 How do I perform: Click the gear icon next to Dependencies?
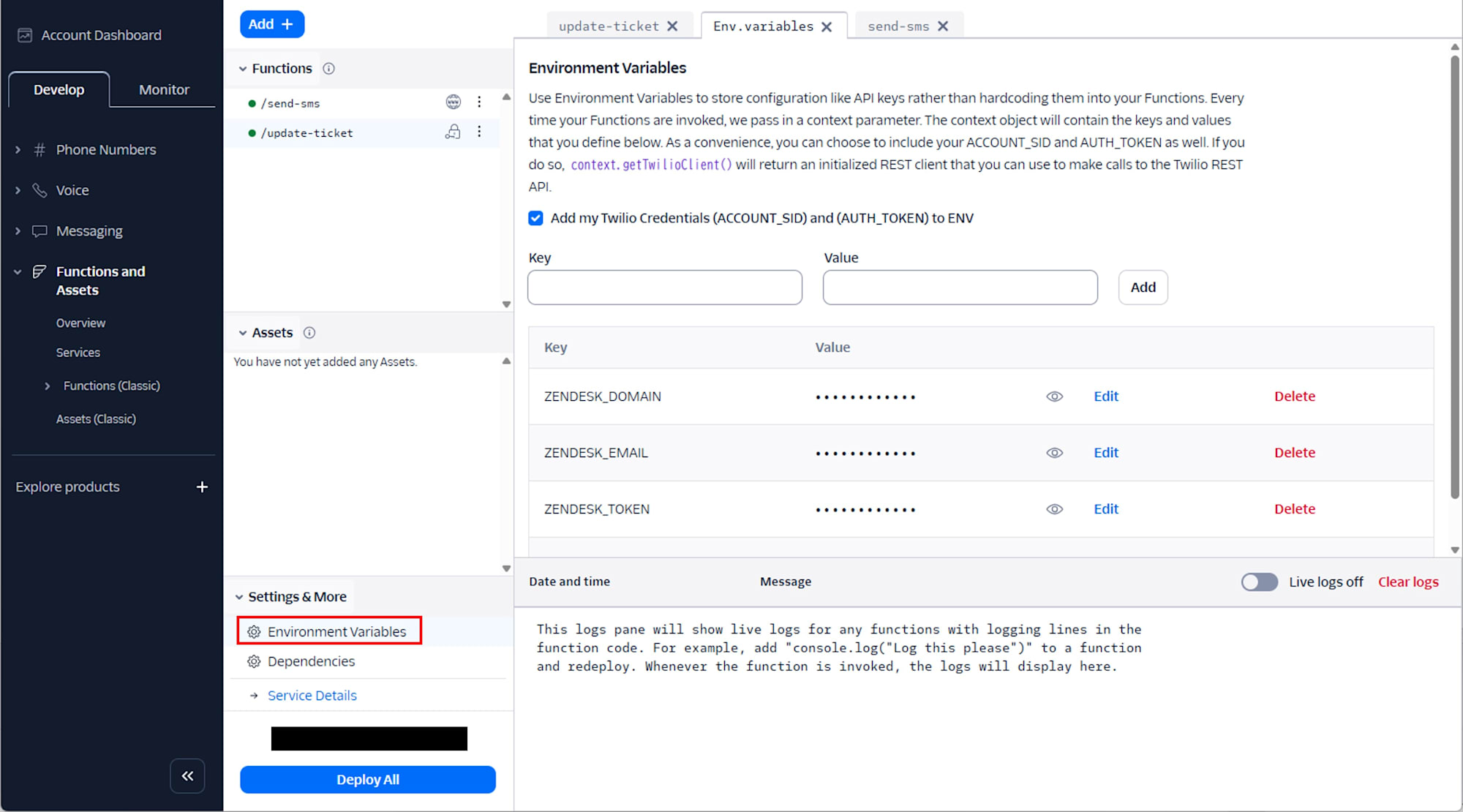click(x=254, y=662)
